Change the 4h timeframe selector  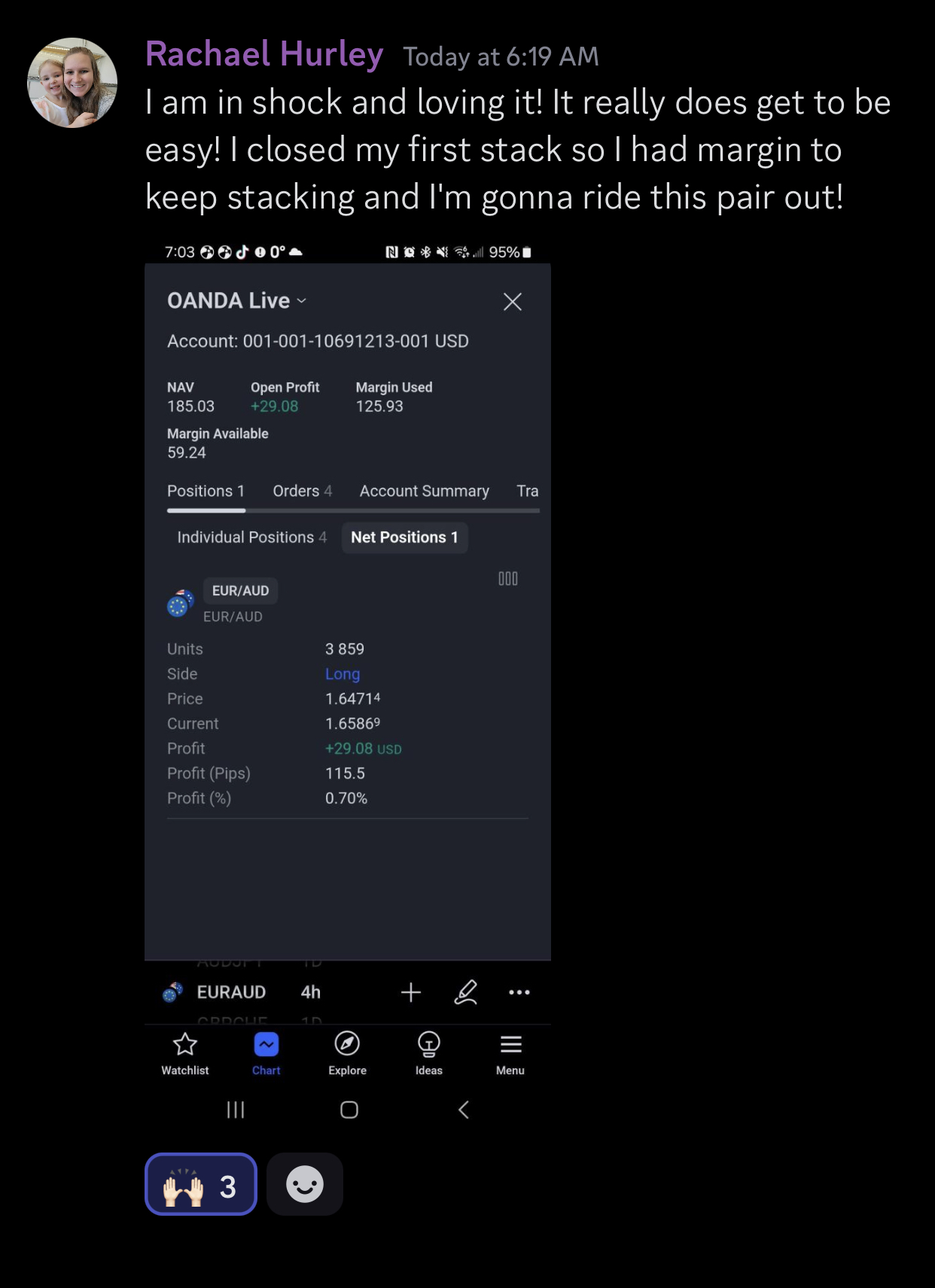pyautogui.click(x=311, y=992)
